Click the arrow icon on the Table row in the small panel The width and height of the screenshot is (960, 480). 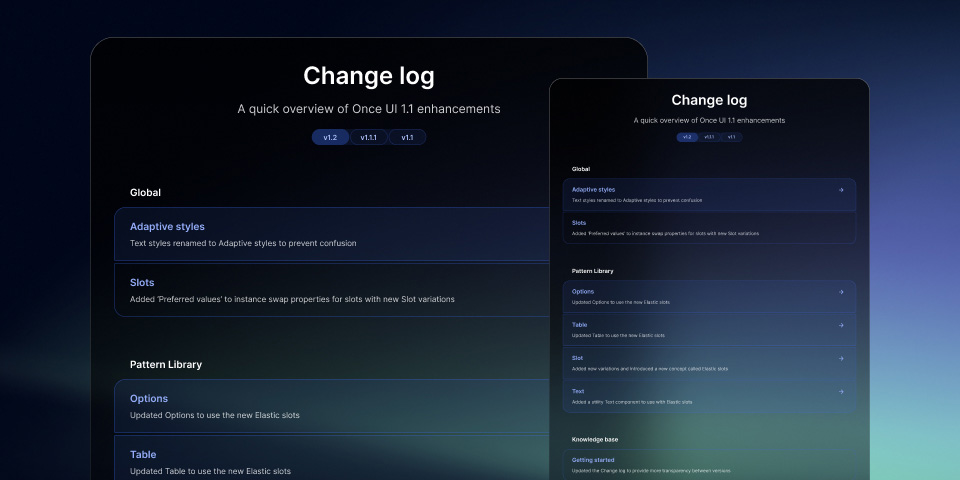(841, 325)
